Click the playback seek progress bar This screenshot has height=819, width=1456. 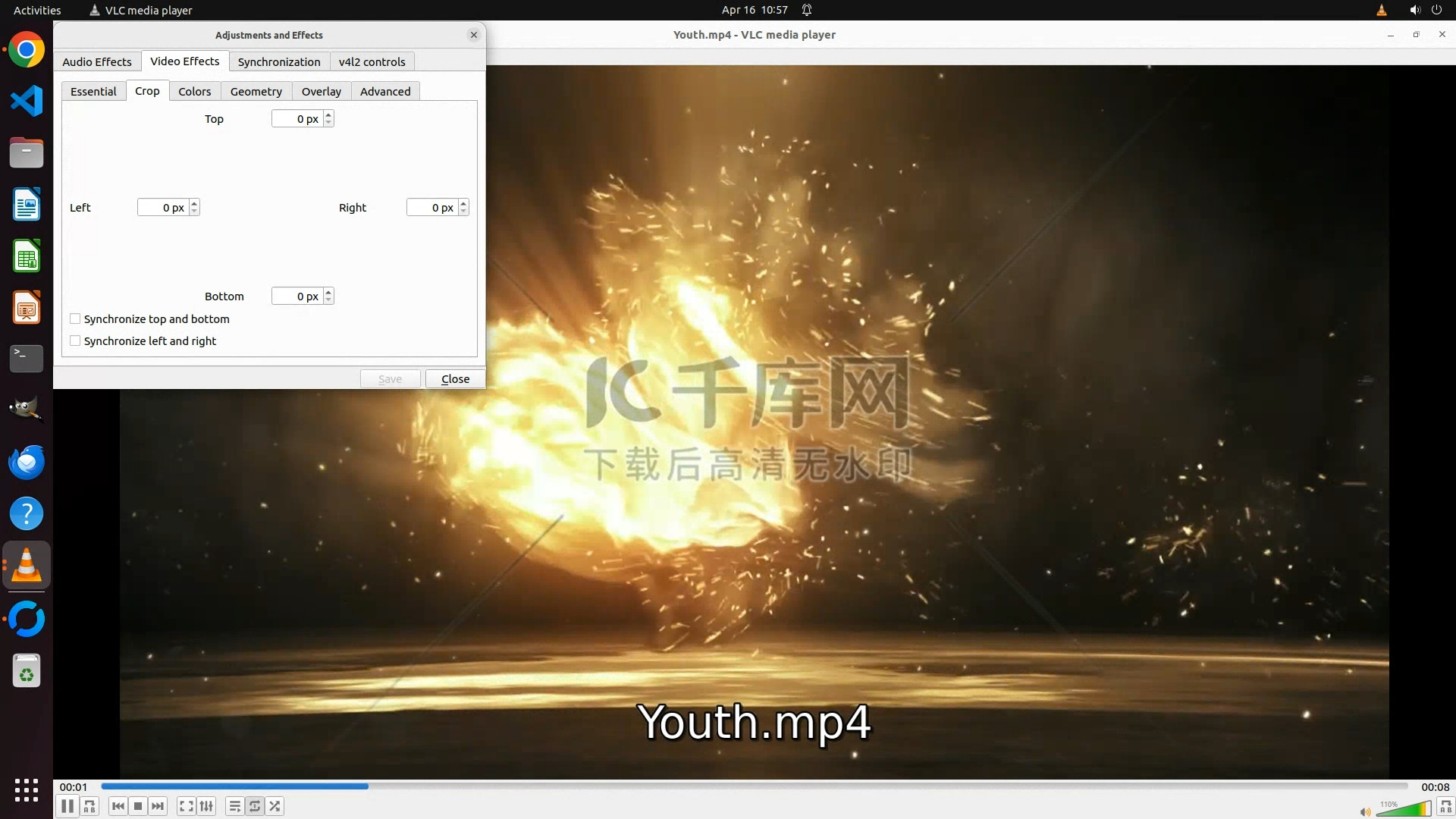(754, 786)
